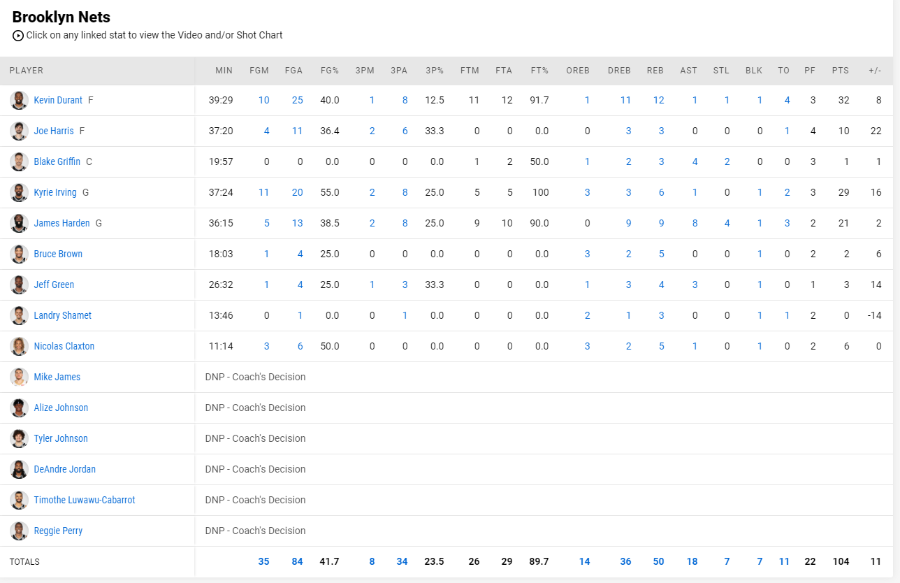Open Kyrie Irving's 11 made field goals
The height and width of the screenshot is (583, 900).
(264, 193)
